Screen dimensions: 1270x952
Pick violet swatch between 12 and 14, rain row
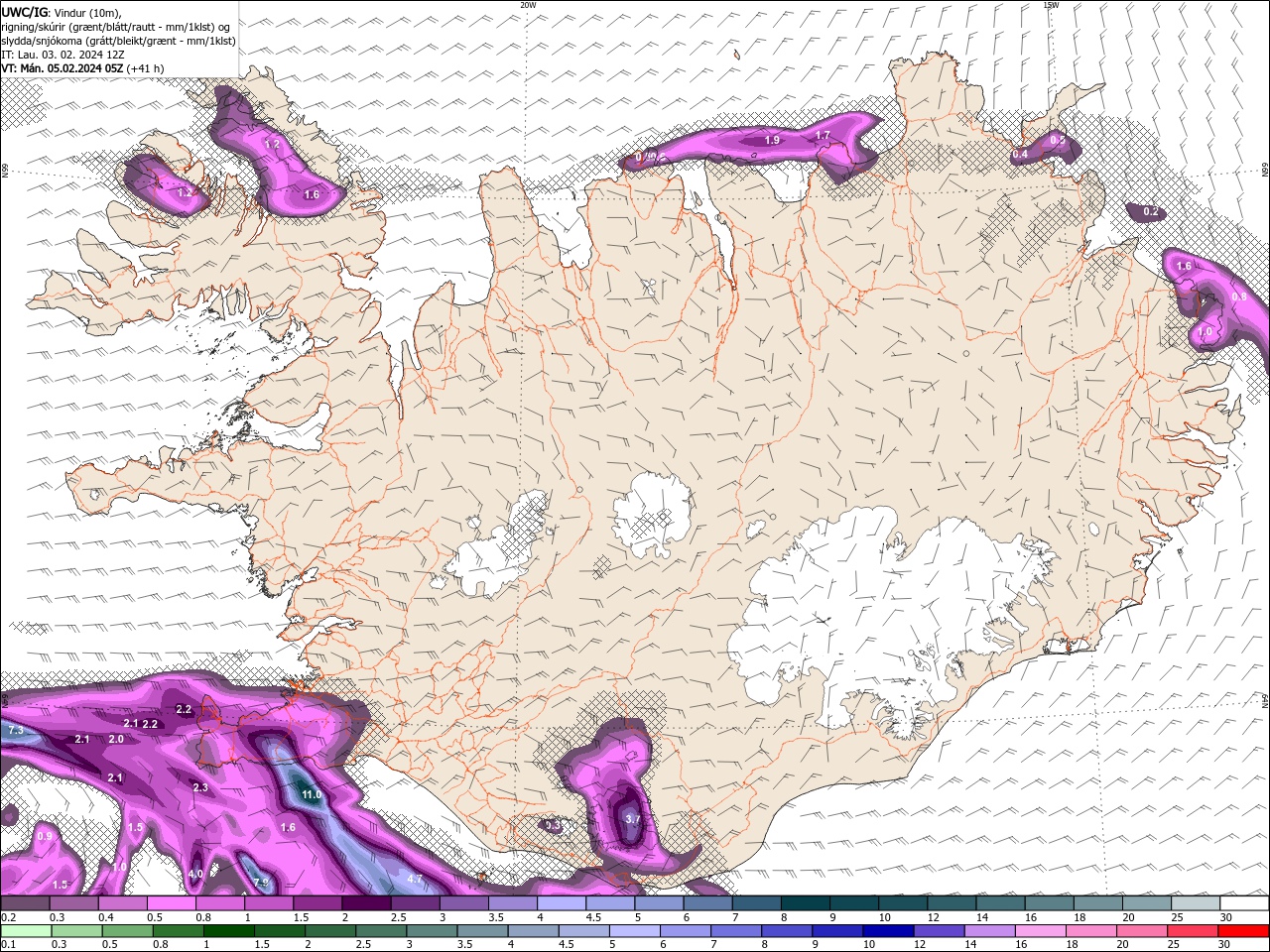pos(941,931)
